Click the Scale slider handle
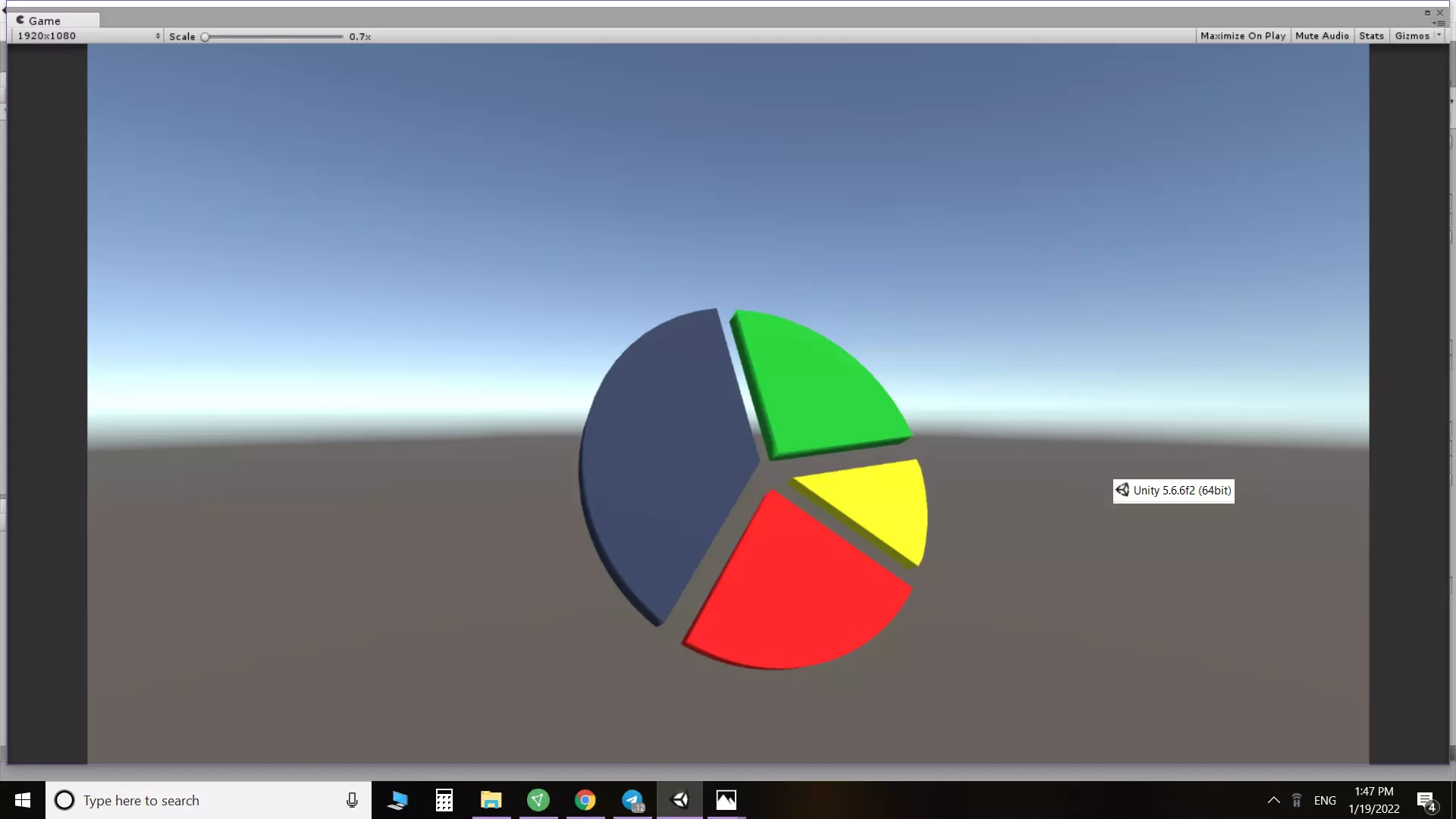This screenshot has width=1456, height=819. coord(205,36)
